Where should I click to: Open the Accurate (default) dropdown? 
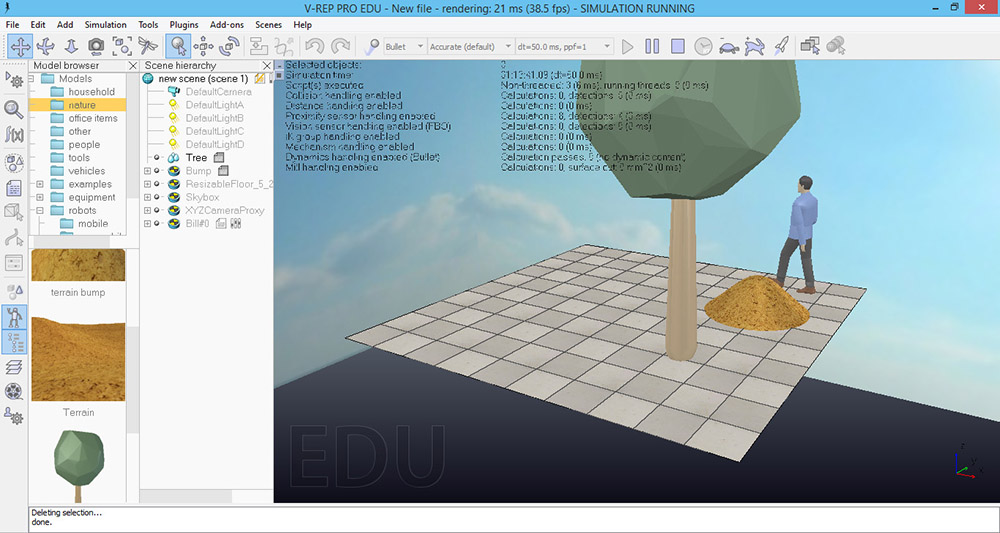tap(471, 47)
